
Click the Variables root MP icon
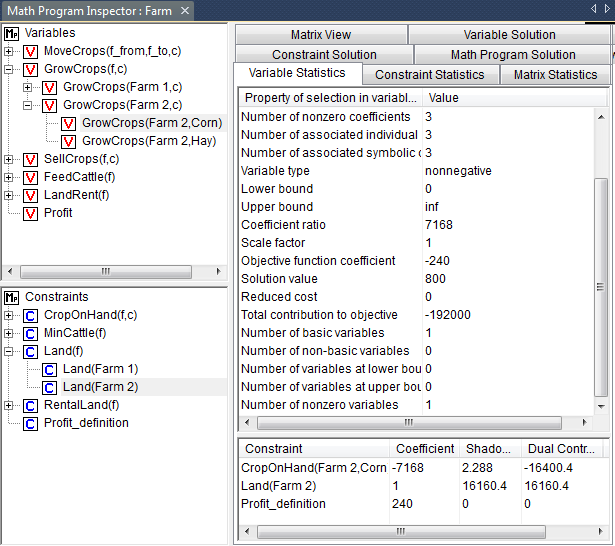(x=11, y=34)
